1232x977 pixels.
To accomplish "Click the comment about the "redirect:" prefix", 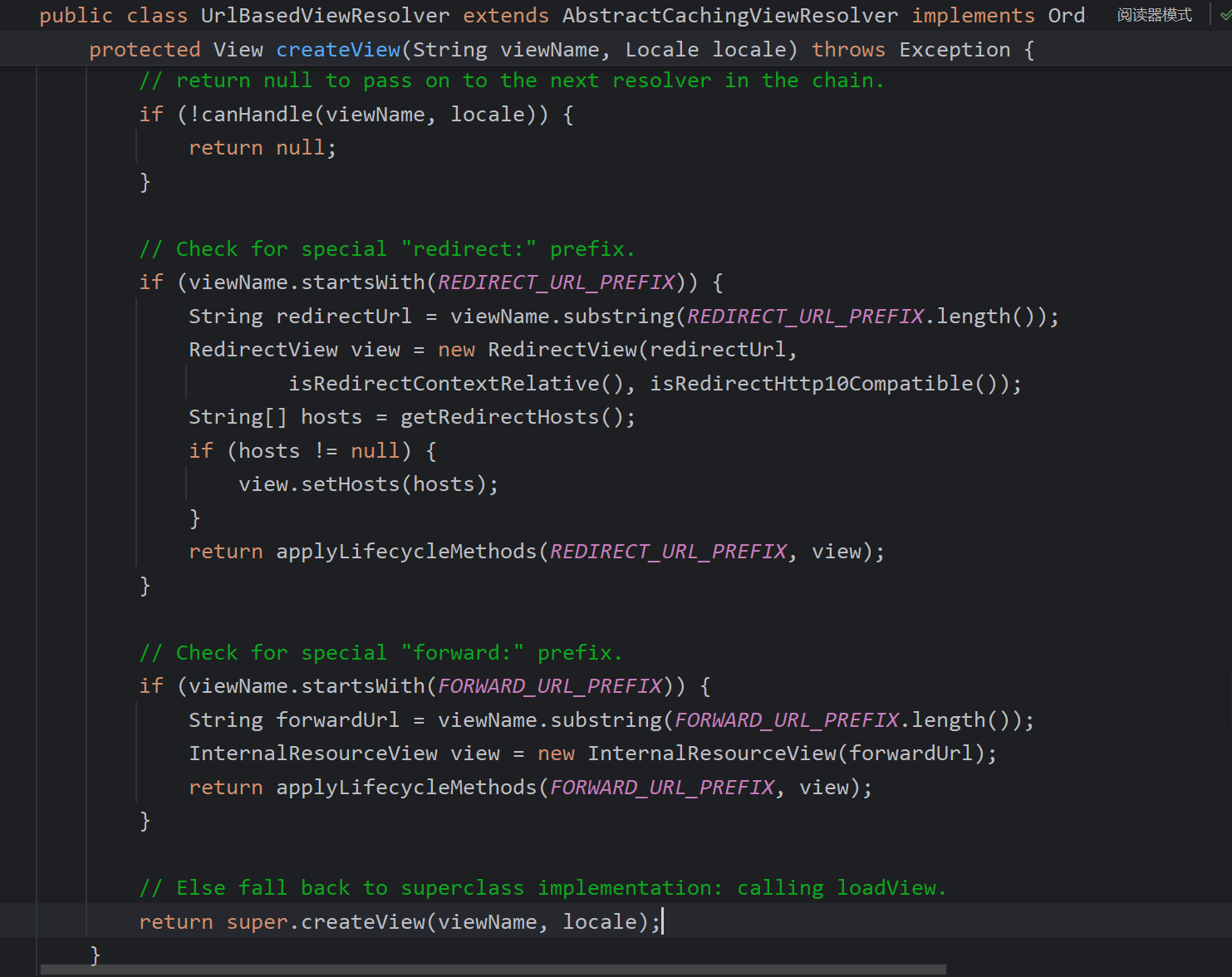I will tap(386, 249).
